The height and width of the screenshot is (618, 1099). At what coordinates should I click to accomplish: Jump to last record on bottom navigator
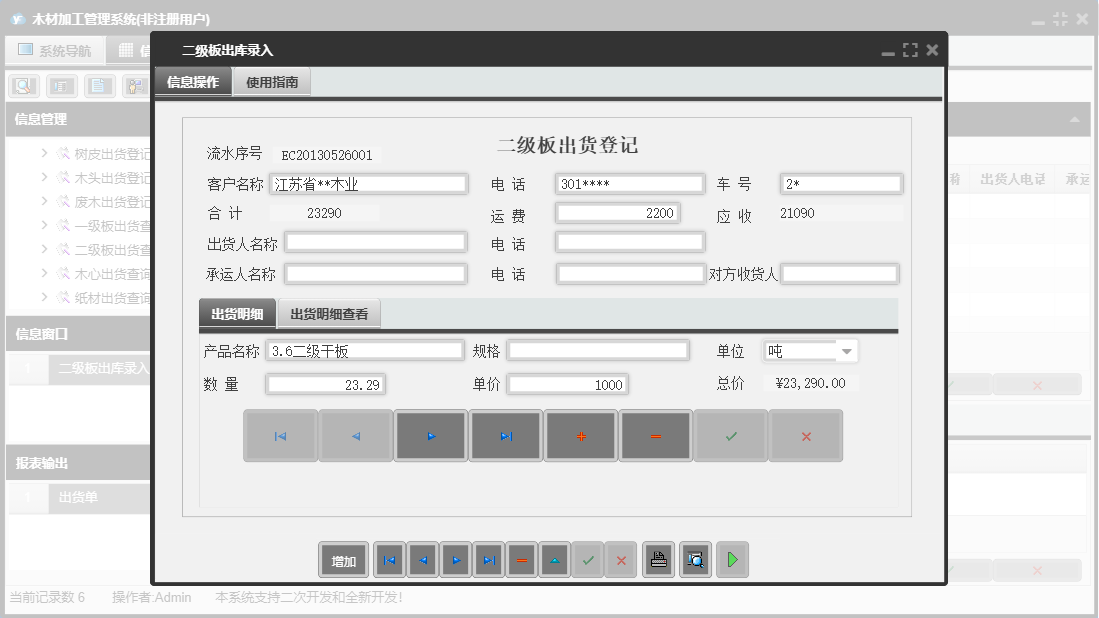tap(489, 559)
